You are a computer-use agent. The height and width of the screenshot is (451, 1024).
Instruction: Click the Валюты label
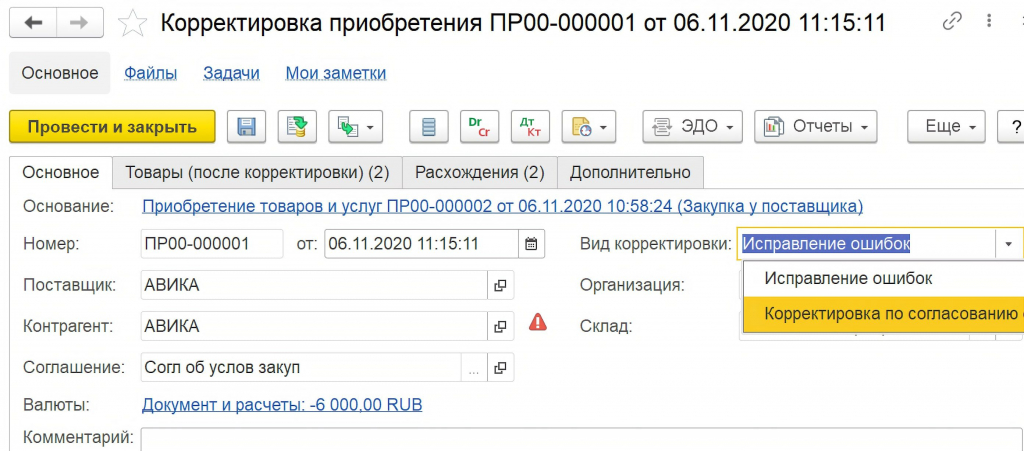pos(56,405)
